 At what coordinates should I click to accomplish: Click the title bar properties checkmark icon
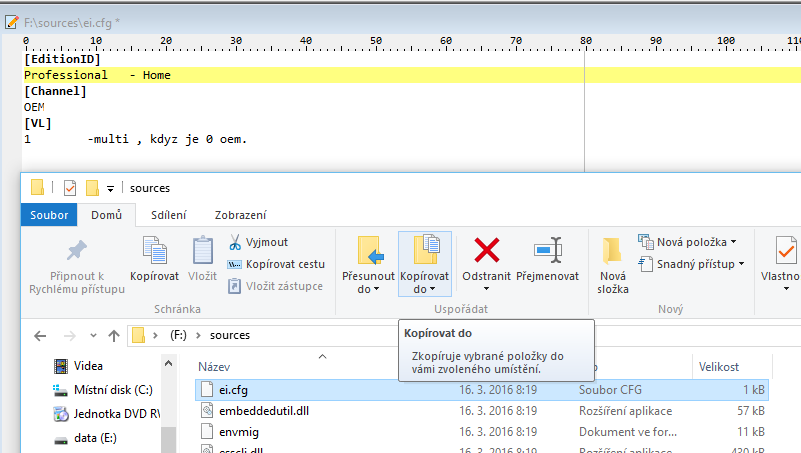[x=70, y=188]
